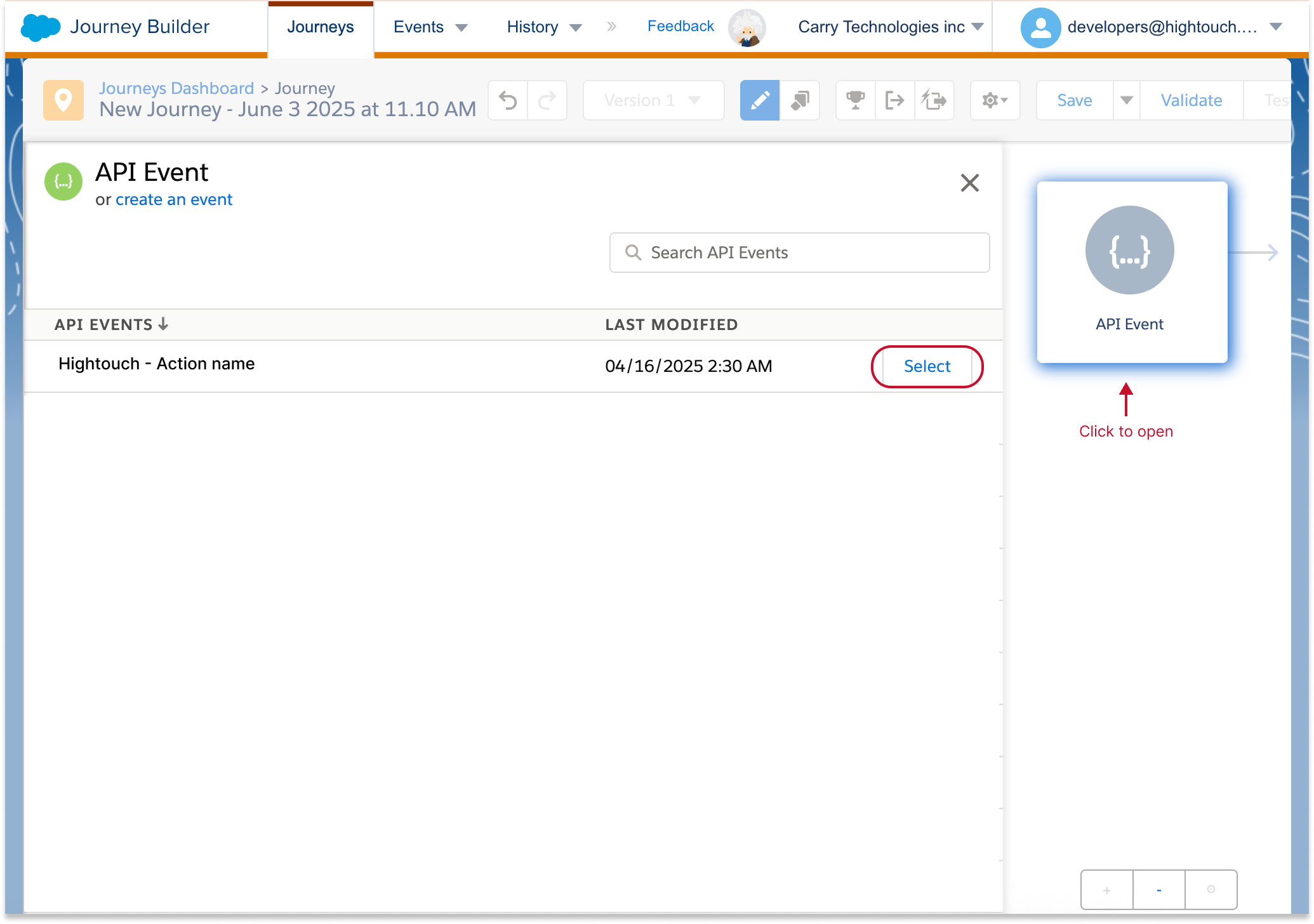Select the Hightouch - Action name event
The image size is (1314, 924).
927,366
